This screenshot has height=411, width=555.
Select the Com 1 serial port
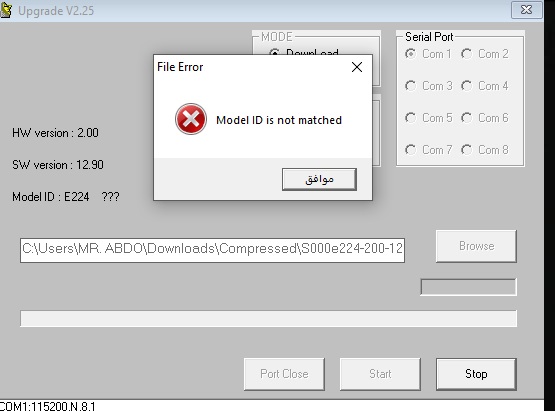pyautogui.click(x=428, y=54)
